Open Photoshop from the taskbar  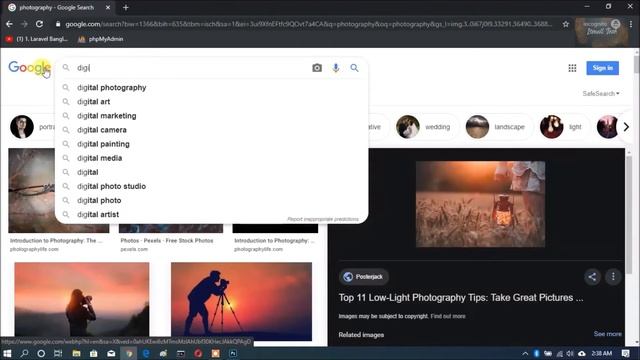pos(233,353)
